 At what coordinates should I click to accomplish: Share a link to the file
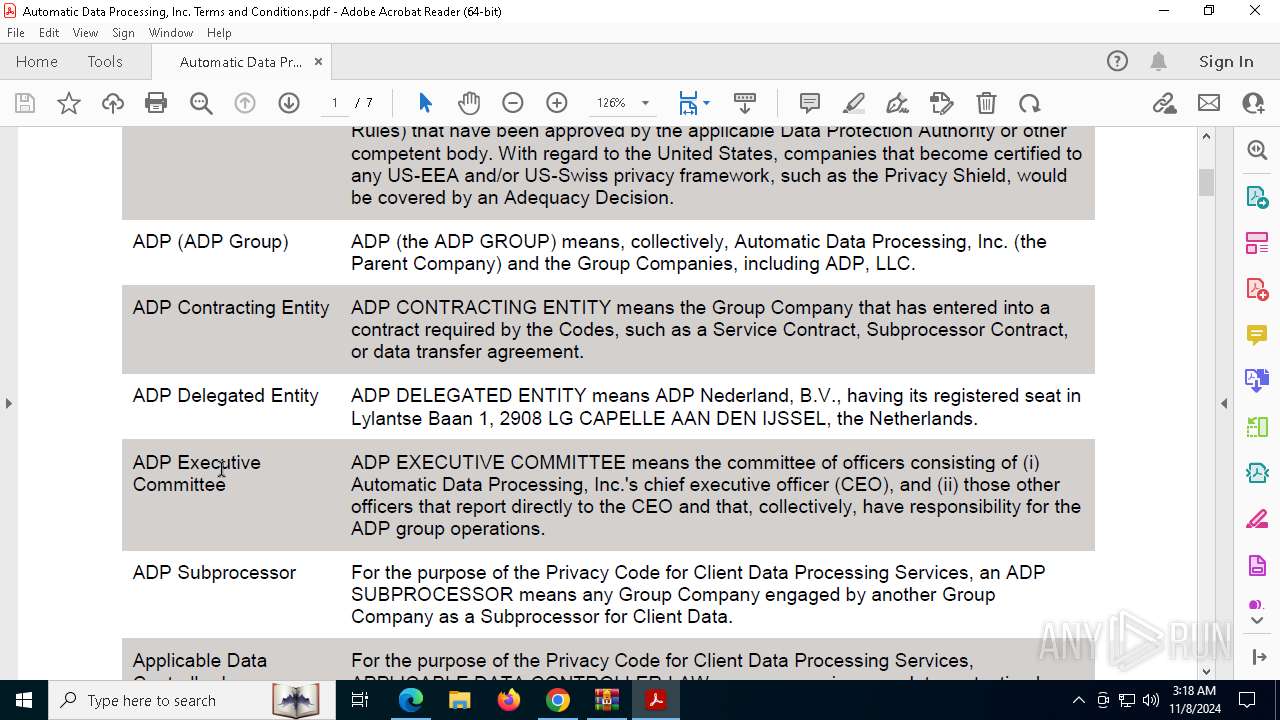(1164, 103)
